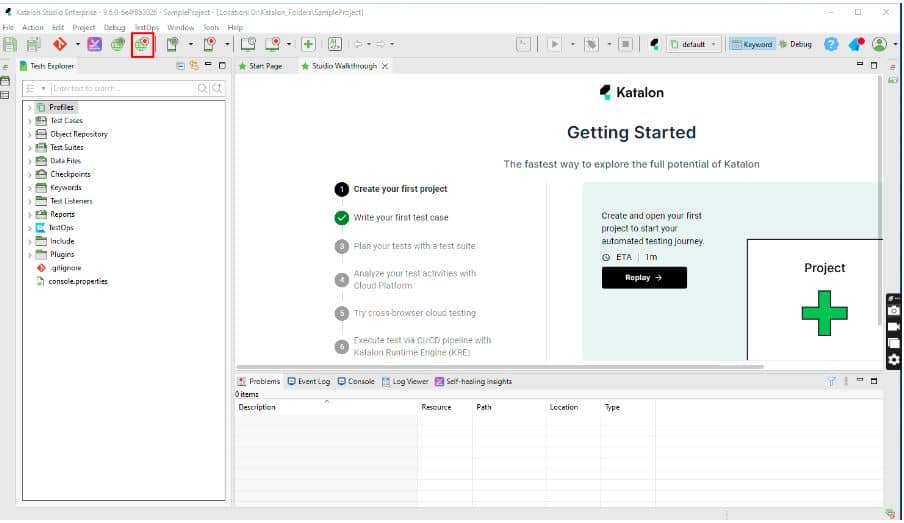904x523 pixels.
Task: Expand the Profiles tree node
Action: (x=29, y=108)
